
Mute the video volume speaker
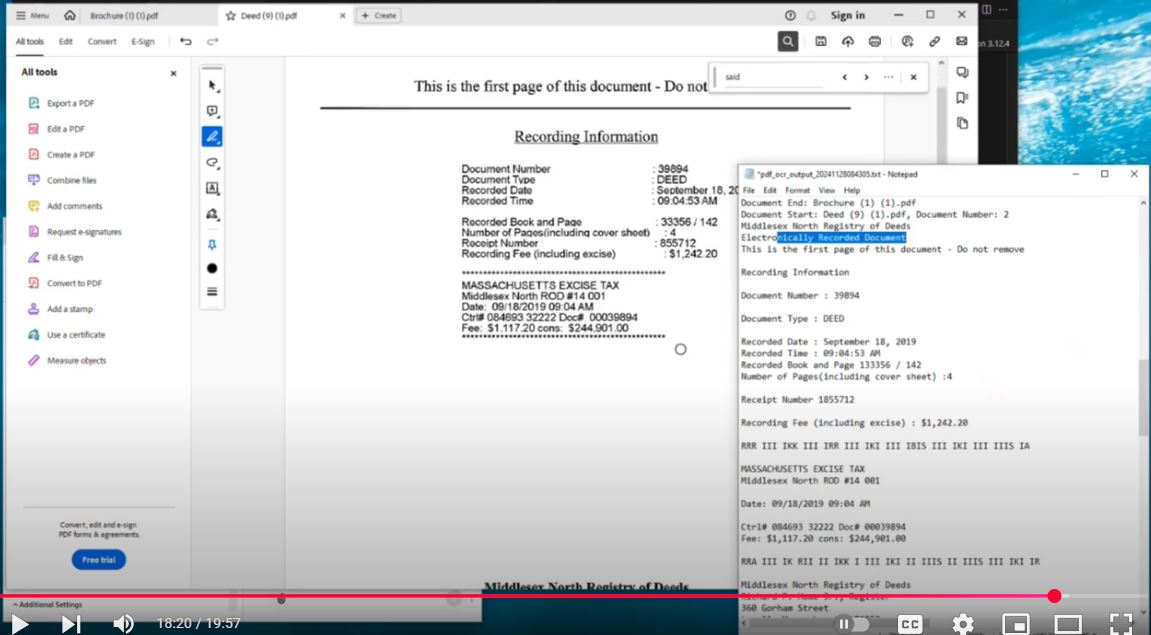(x=123, y=624)
